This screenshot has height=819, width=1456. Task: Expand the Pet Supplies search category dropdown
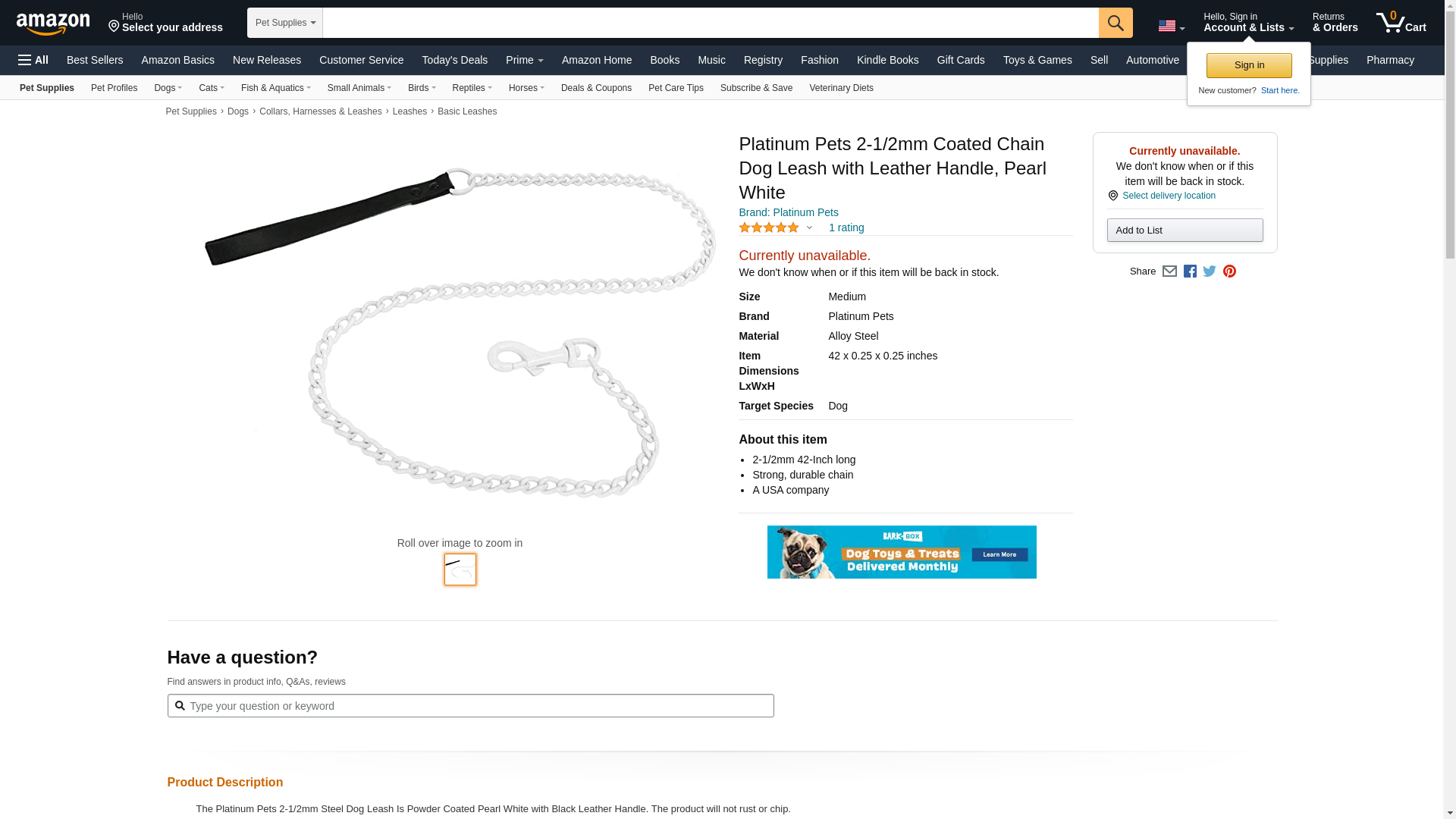285,23
